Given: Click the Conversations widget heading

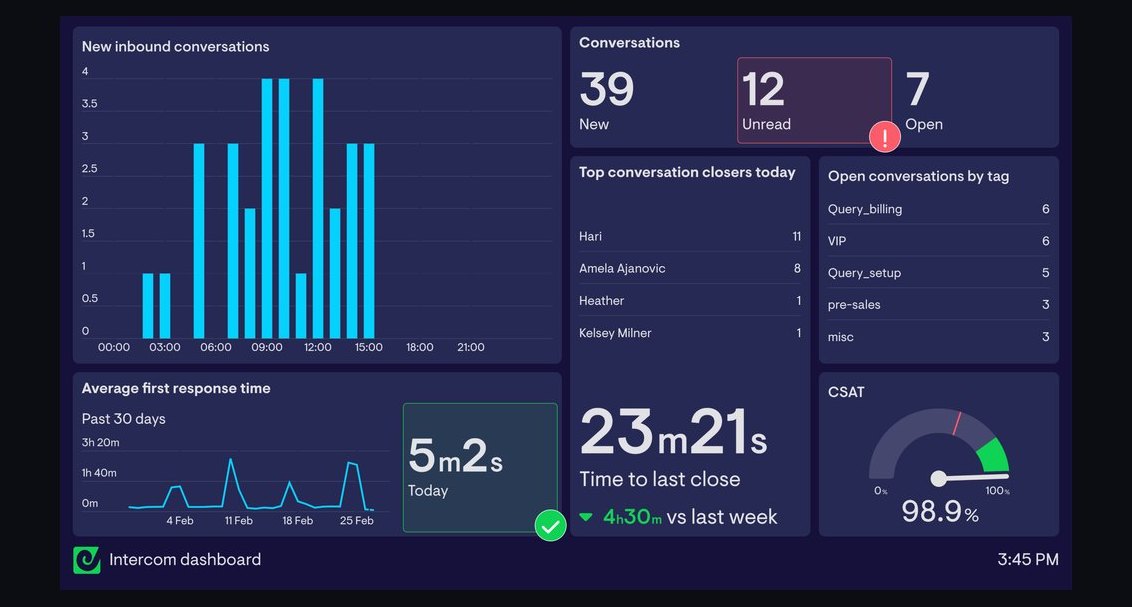Looking at the screenshot, I should coord(630,43).
